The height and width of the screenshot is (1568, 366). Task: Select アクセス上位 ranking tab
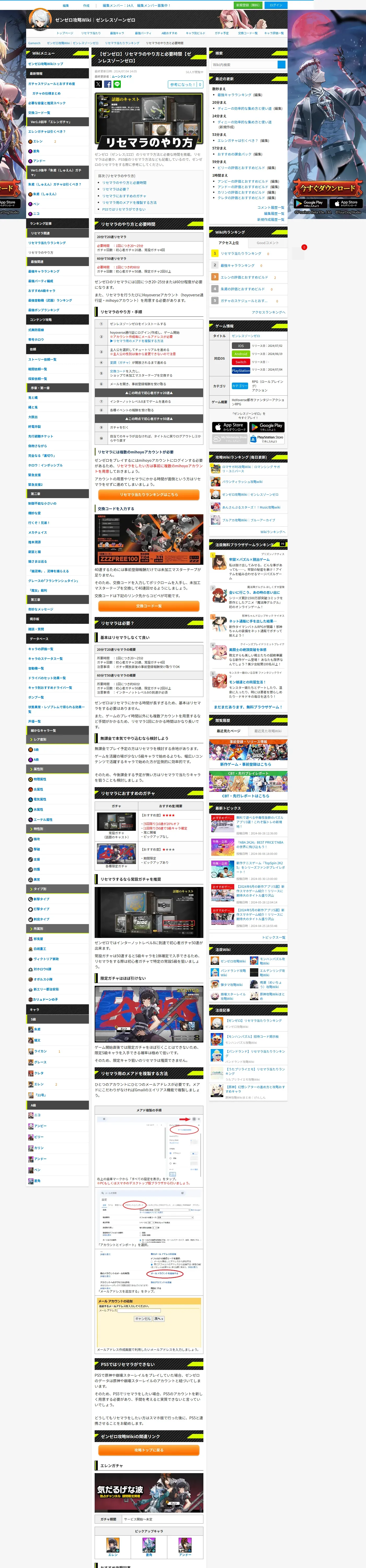pyautogui.click(x=229, y=242)
